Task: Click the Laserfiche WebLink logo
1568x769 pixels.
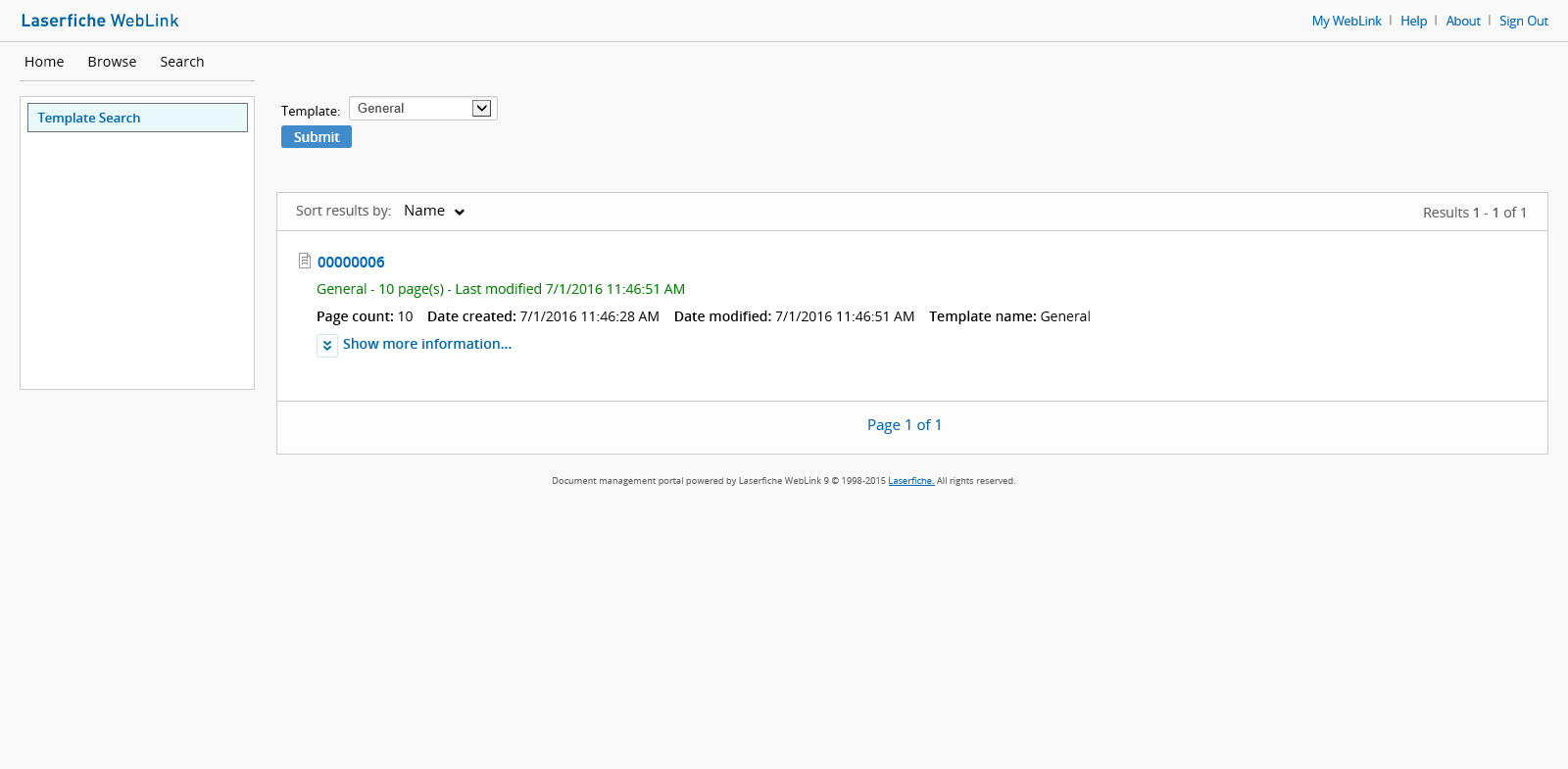Action: (100, 21)
